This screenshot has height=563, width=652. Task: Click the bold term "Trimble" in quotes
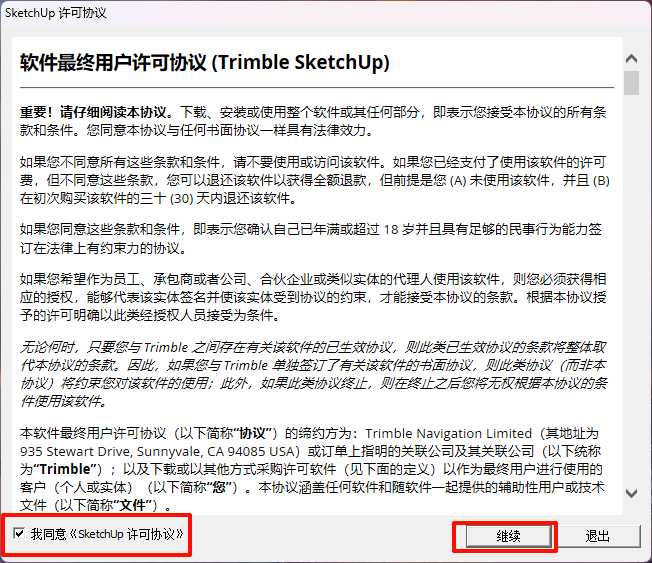click(65, 469)
